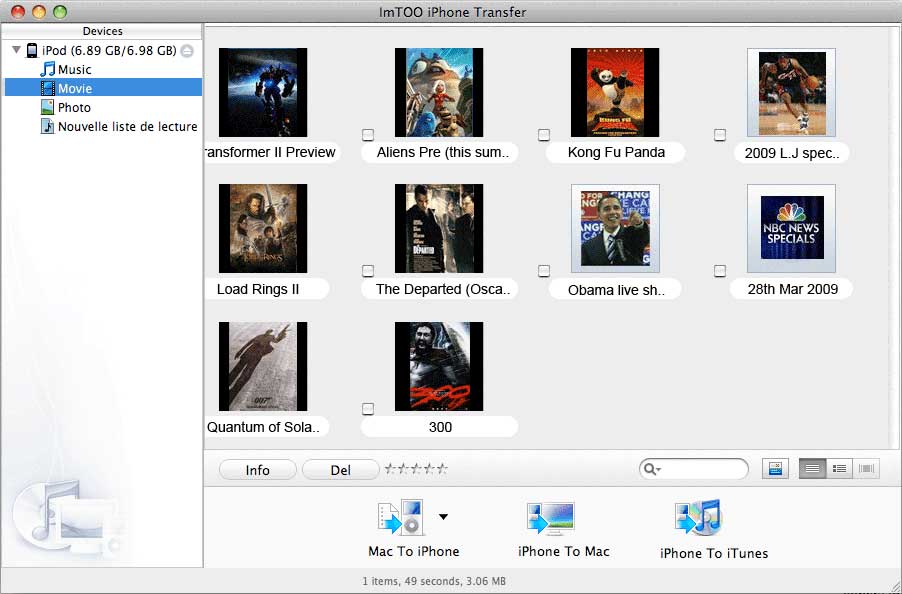Check the Kong Fu Panda checkbox

(544, 135)
